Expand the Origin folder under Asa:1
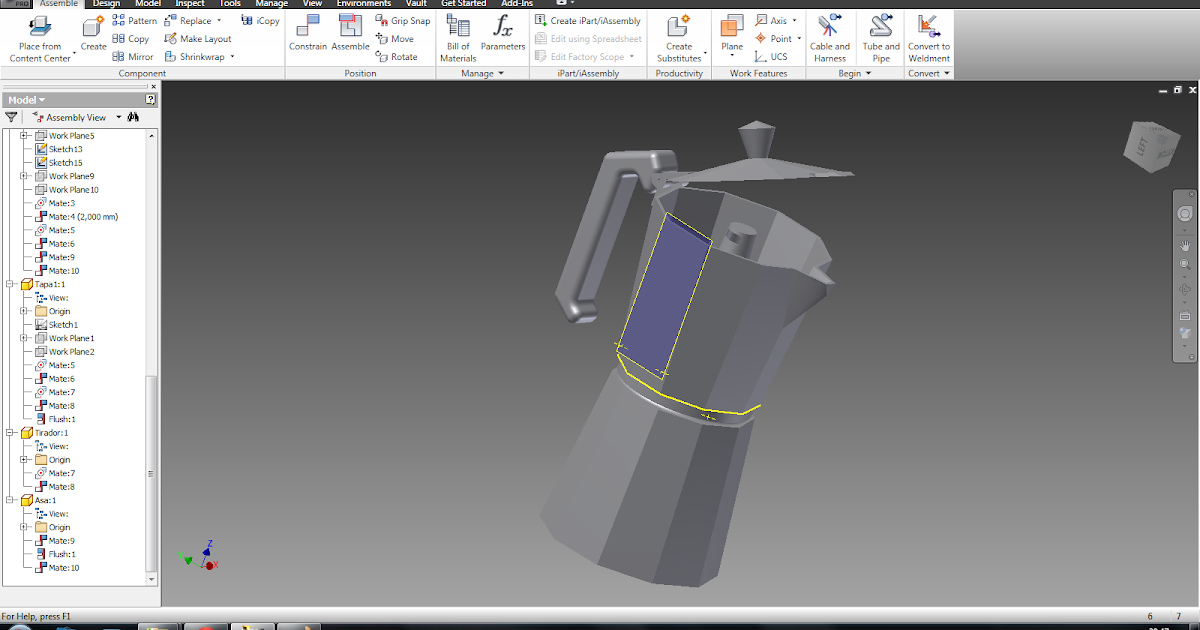The width and height of the screenshot is (1200, 630). pos(25,527)
